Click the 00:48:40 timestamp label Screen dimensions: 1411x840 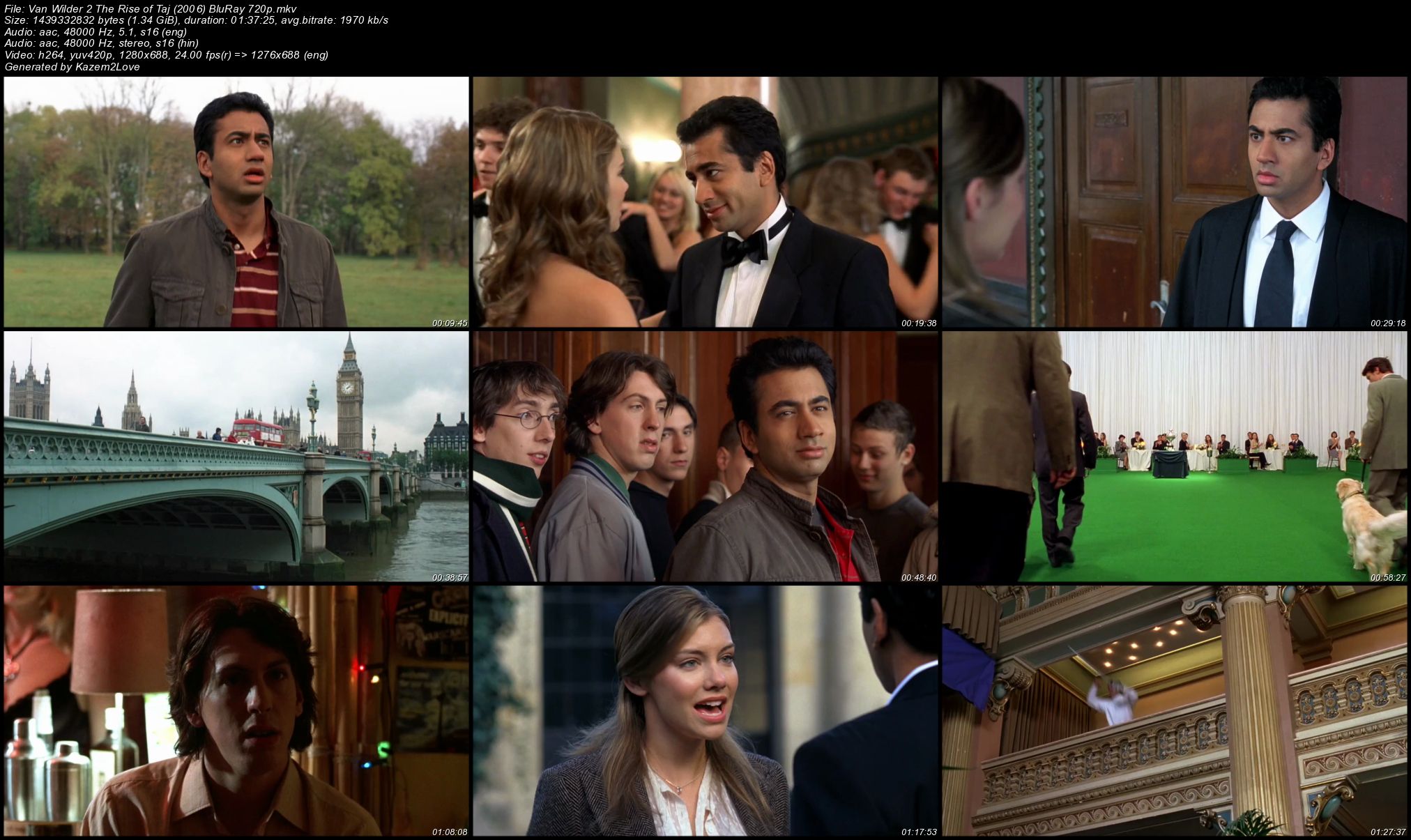[x=919, y=577]
